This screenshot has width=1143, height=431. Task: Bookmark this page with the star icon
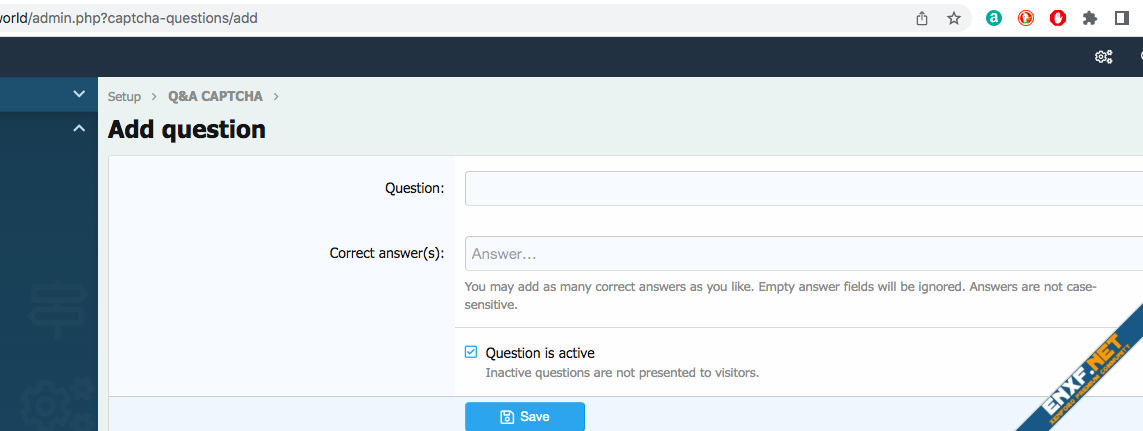pos(954,18)
